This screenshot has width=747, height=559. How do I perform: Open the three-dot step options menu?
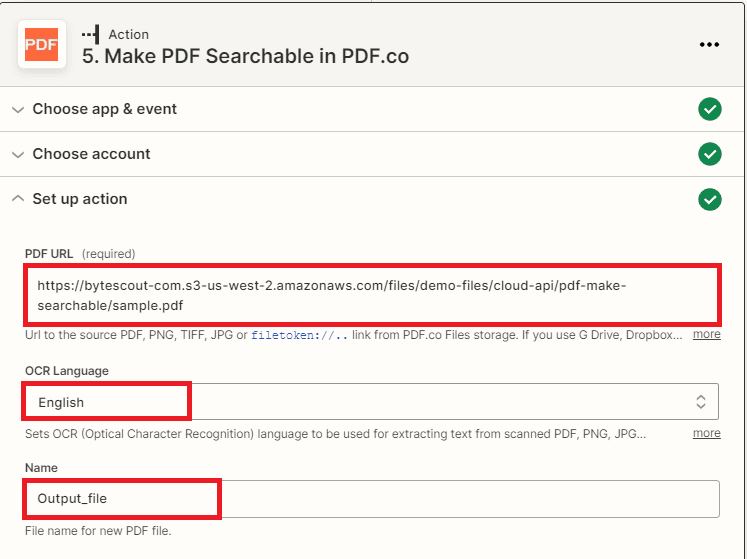pos(709,45)
